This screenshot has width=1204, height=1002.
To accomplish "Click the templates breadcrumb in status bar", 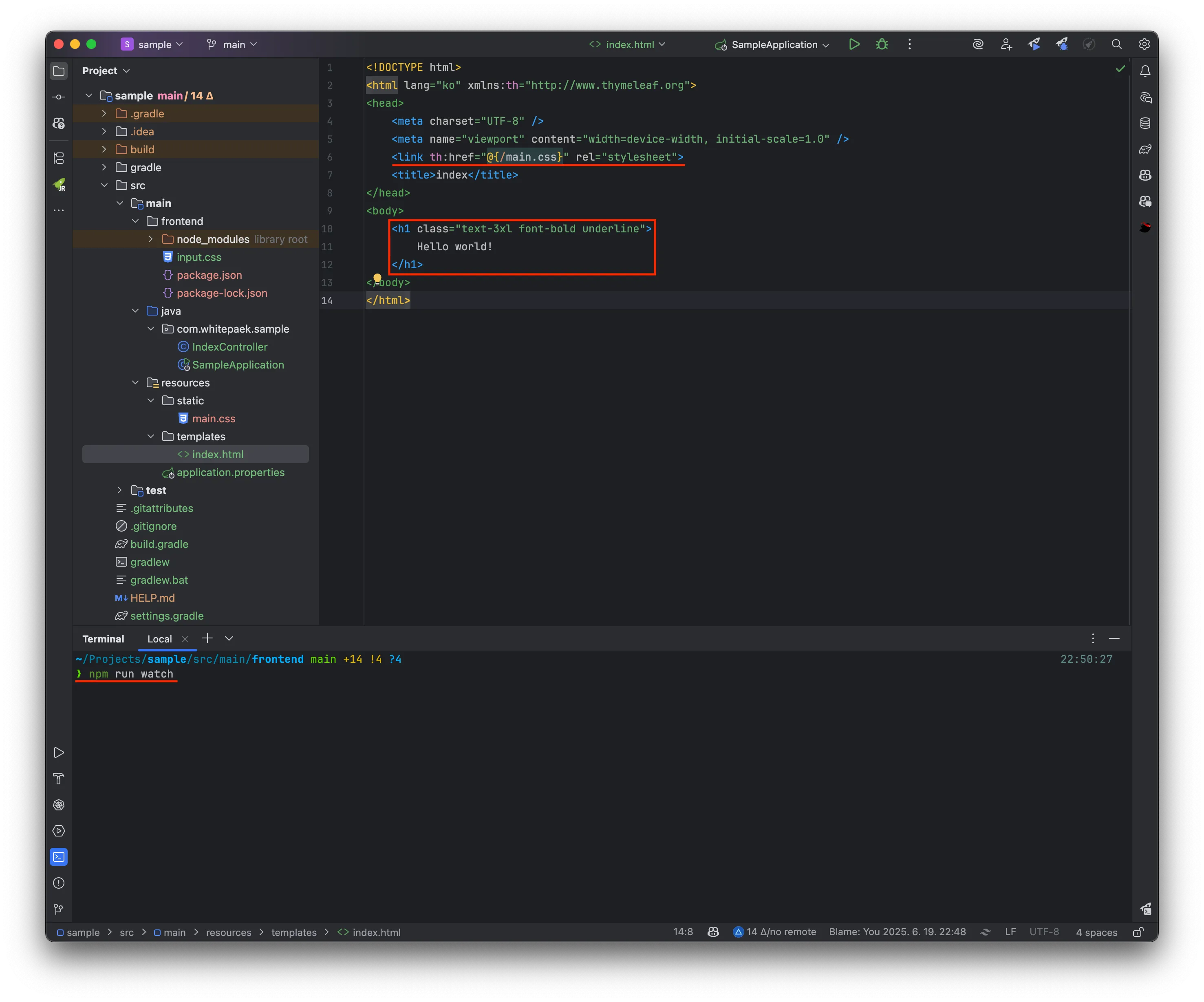I will pos(293,932).
